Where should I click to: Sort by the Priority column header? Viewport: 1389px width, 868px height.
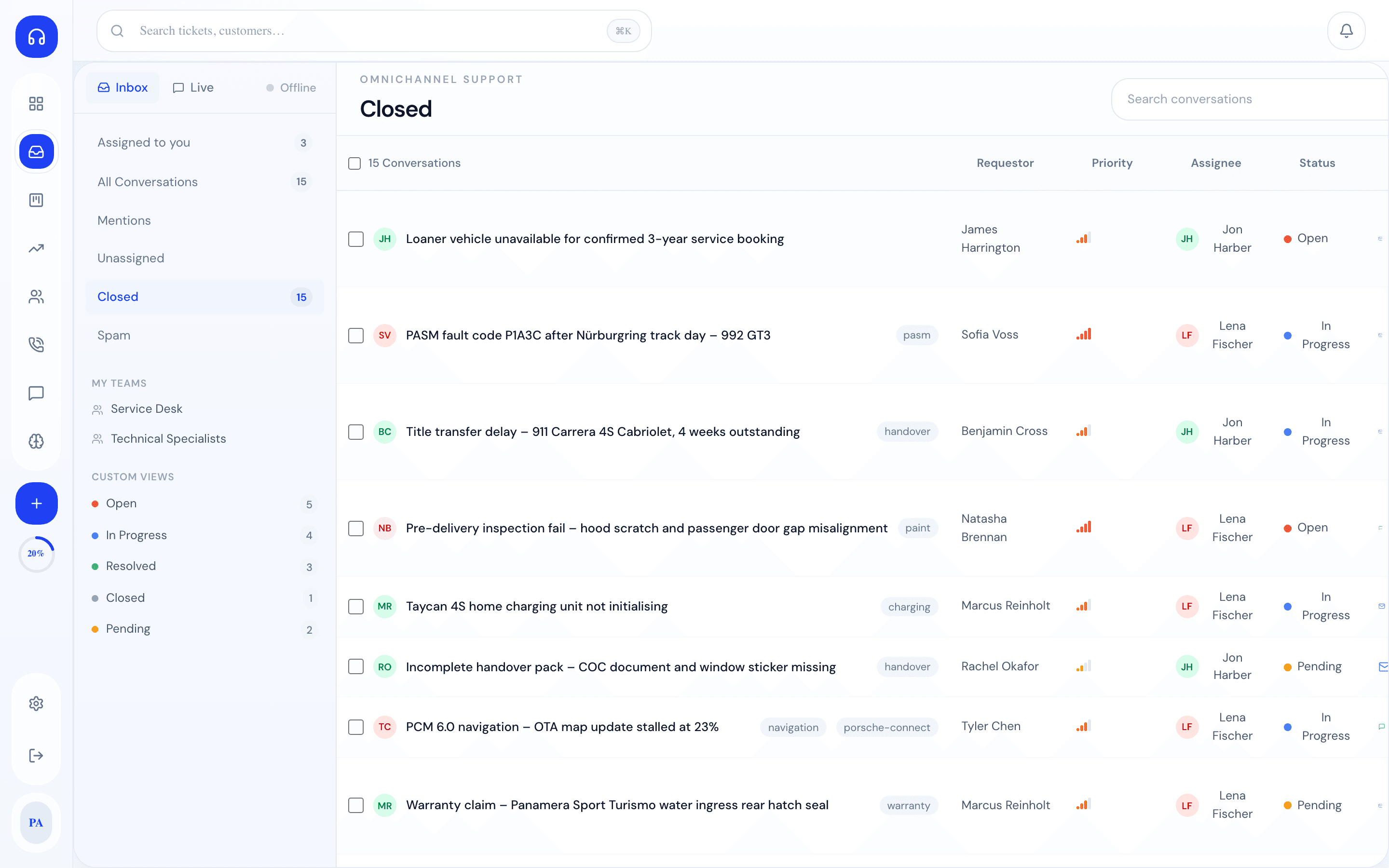[1112, 163]
